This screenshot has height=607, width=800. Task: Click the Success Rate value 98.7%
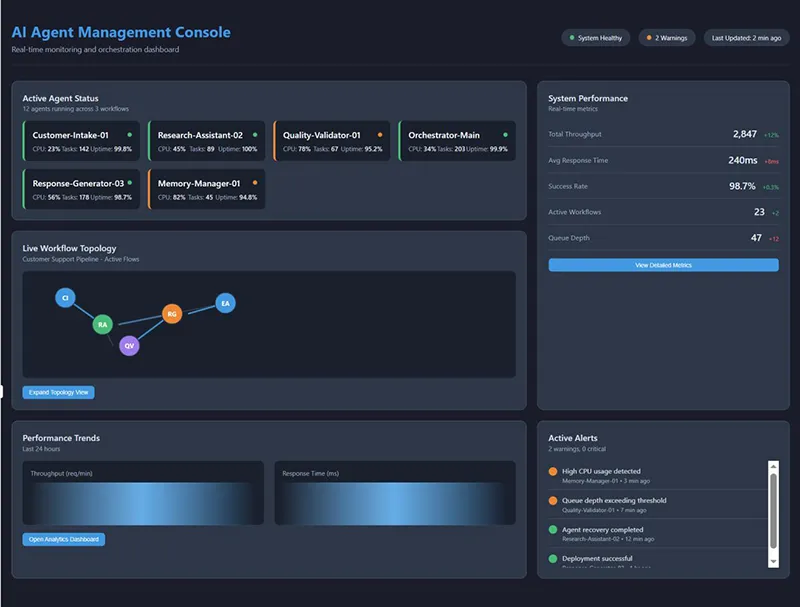coord(742,186)
